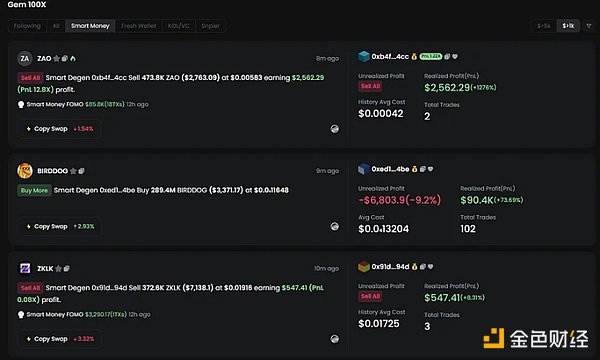Viewport: 600px width, 360px height.
Task: Copy wallet address 0xb4f...4cc
Action: (447, 57)
